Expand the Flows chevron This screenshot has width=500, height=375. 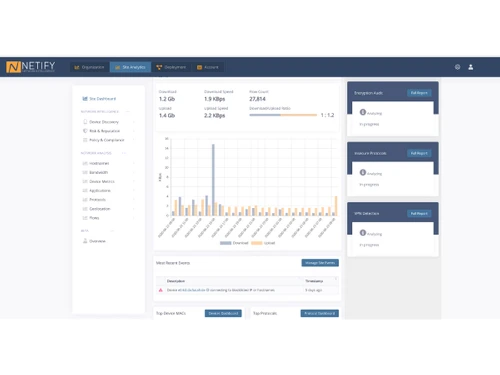click(x=134, y=218)
